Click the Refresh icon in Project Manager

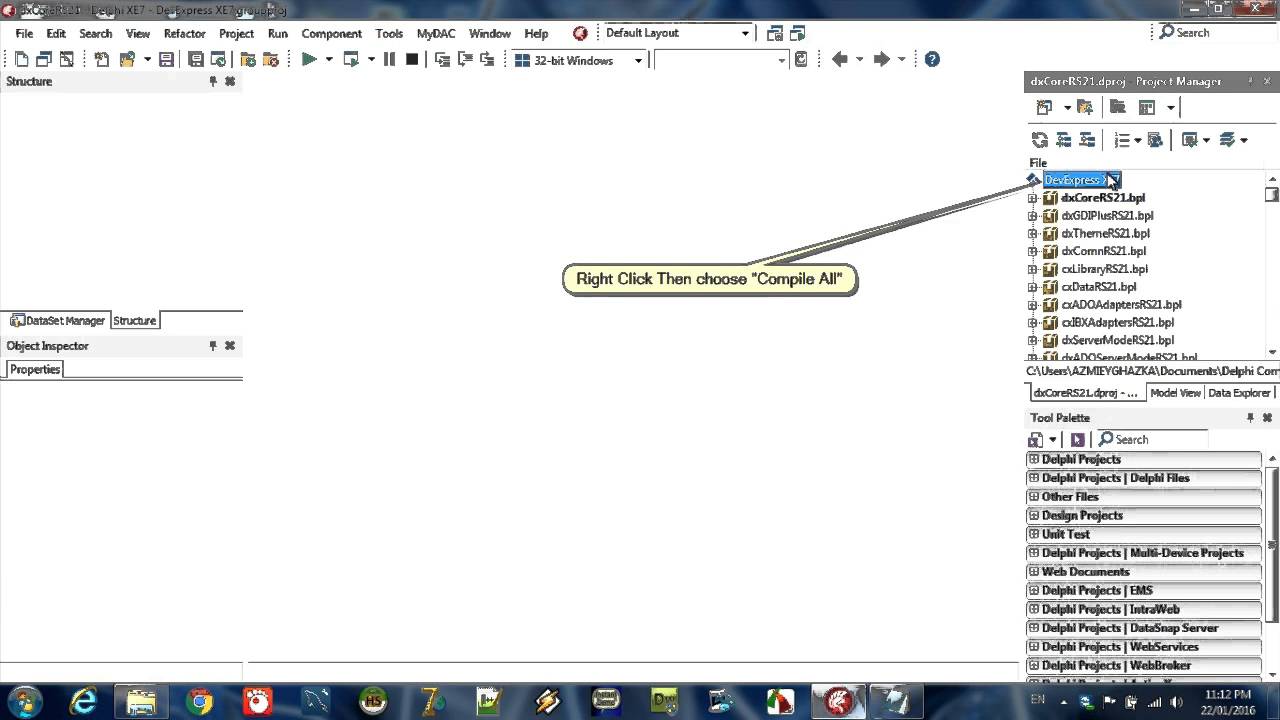1040,140
